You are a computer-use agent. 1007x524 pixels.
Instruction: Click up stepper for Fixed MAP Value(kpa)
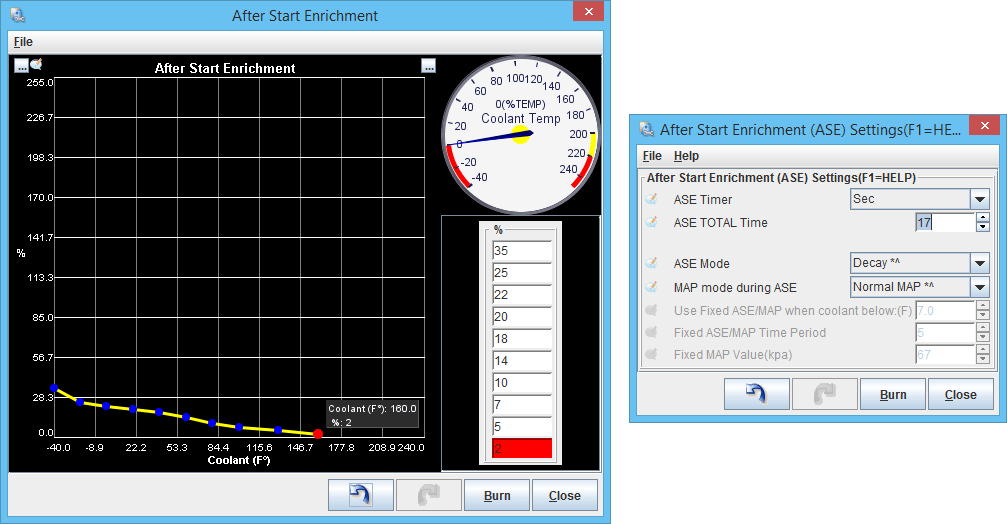coord(983,349)
